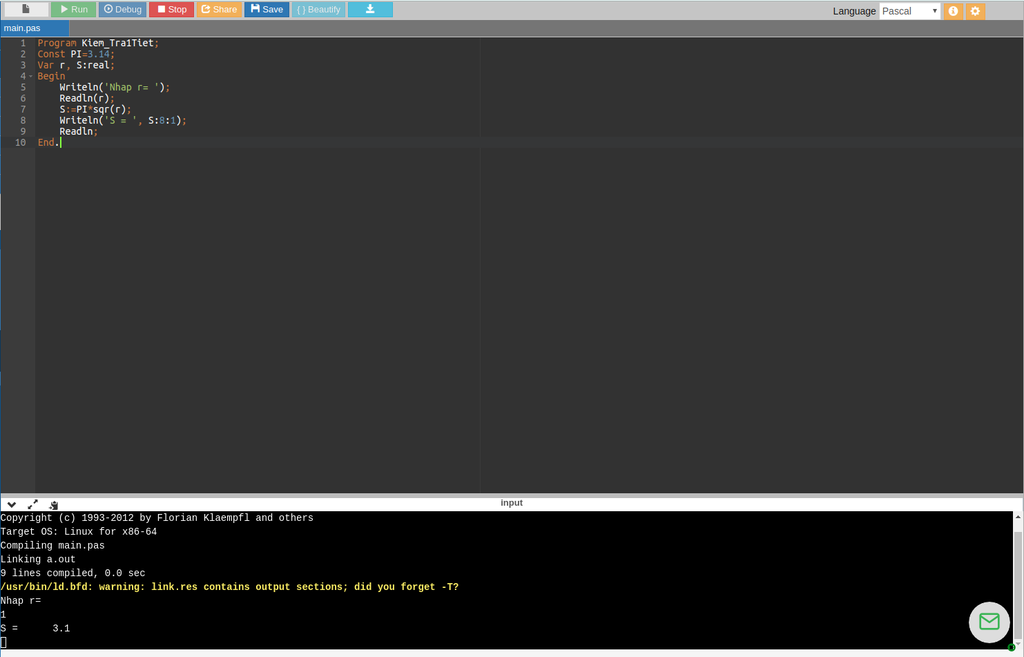Beautify the source code
This screenshot has width=1024, height=657.
tap(318, 9)
